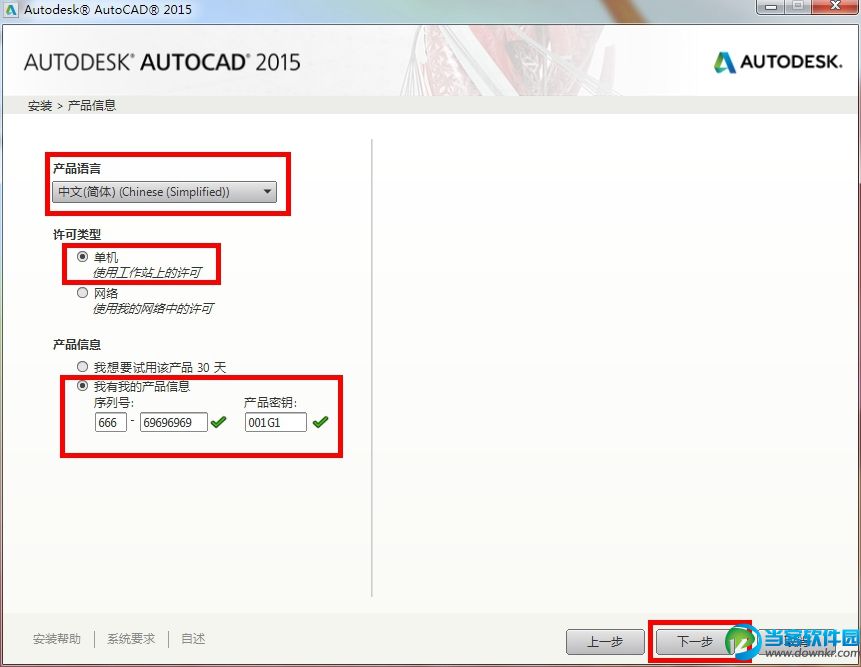Image resolution: width=861 pixels, height=667 pixels.
Task: Click the Autodesk logo in header
Action: pyautogui.click(x=778, y=62)
